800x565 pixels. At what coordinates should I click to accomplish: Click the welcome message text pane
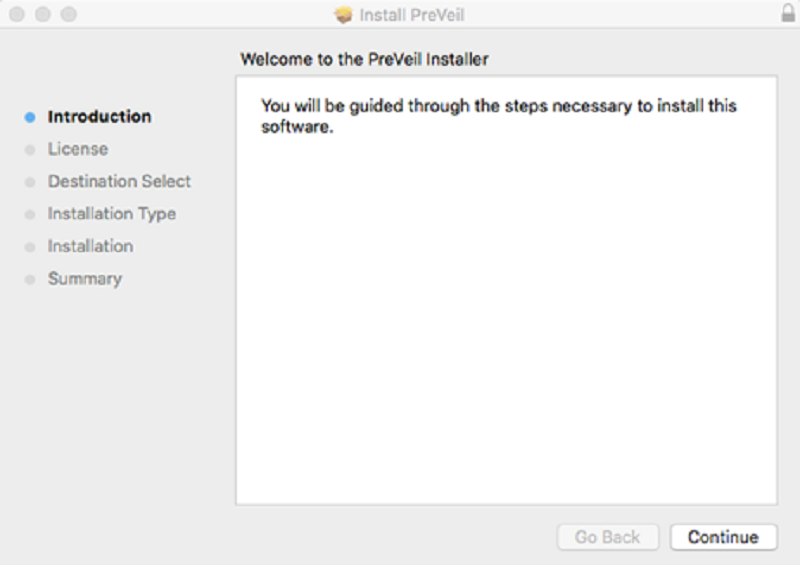[x=507, y=290]
